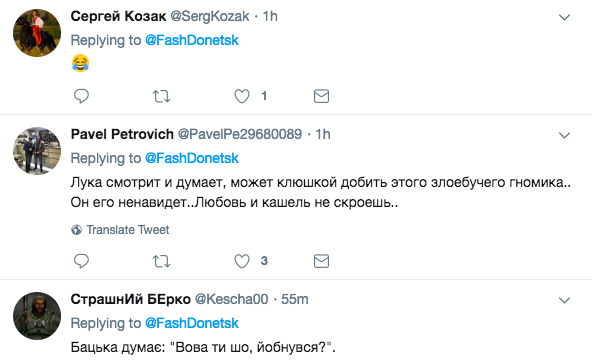
Task: Retweet Pavel Petrovich's tweet
Action: click(161, 261)
